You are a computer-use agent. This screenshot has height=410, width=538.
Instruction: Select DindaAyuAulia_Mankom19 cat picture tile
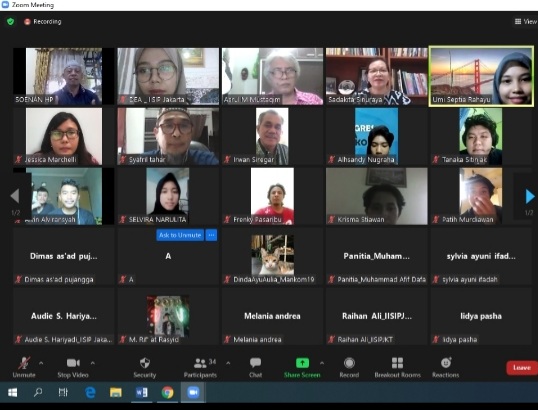coord(272,256)
